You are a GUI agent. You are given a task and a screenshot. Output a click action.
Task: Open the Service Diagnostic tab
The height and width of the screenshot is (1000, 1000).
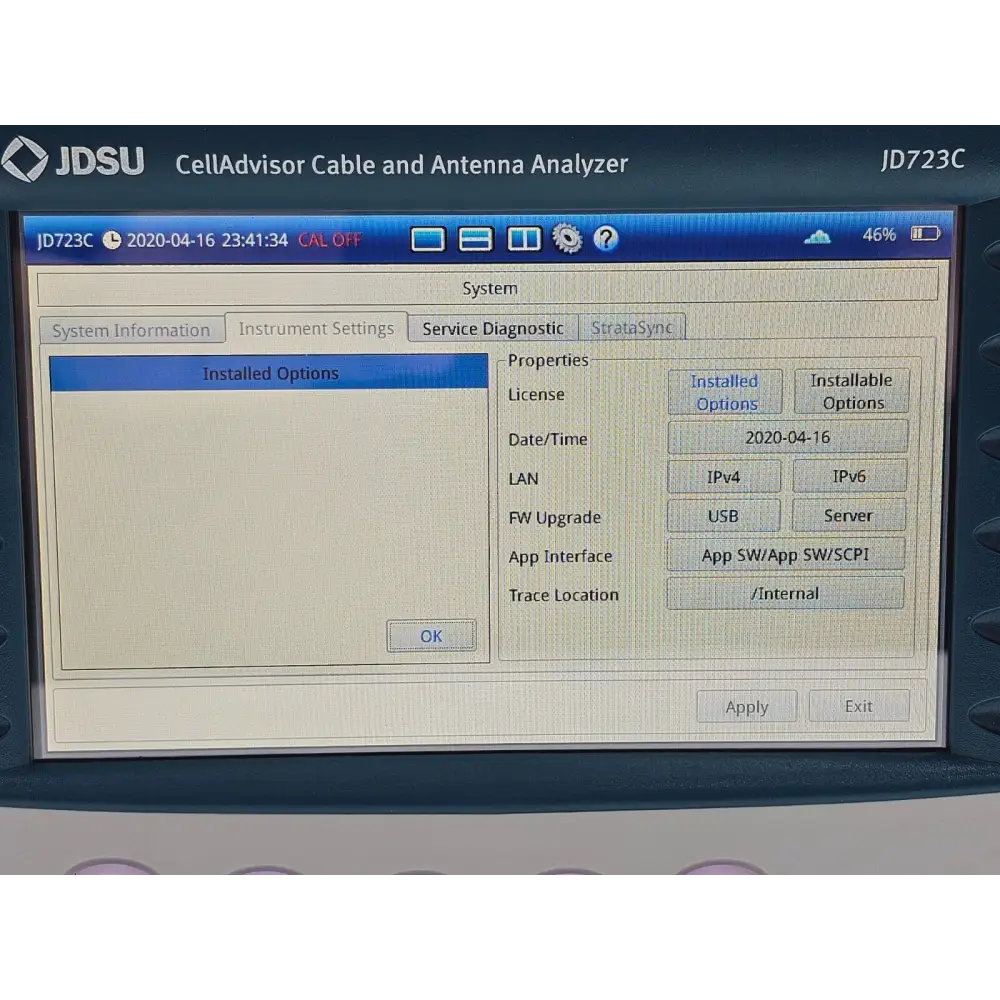coord(493,328)
